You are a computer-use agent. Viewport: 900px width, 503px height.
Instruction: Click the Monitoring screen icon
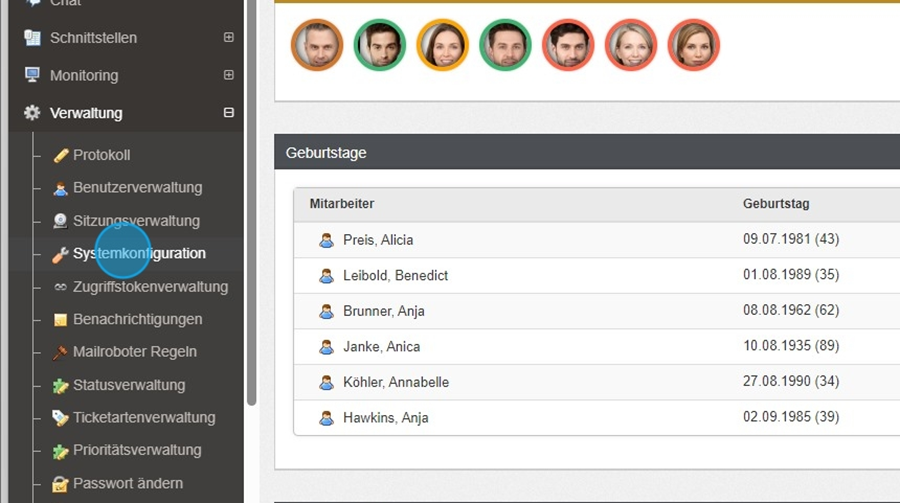coord(32,75)
